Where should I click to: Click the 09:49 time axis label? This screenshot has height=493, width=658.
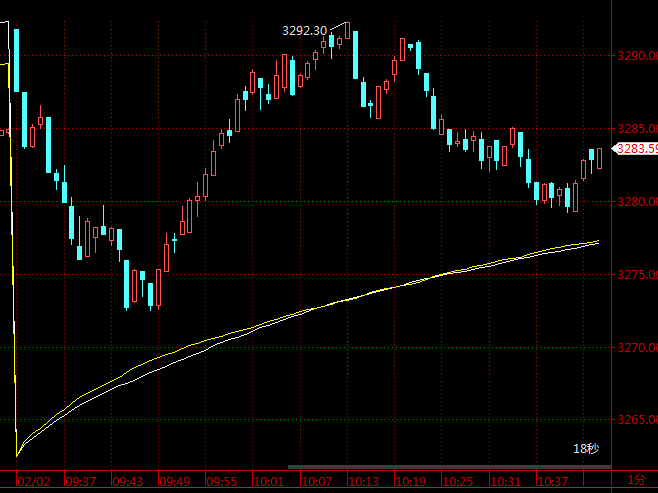pos(175,481)
